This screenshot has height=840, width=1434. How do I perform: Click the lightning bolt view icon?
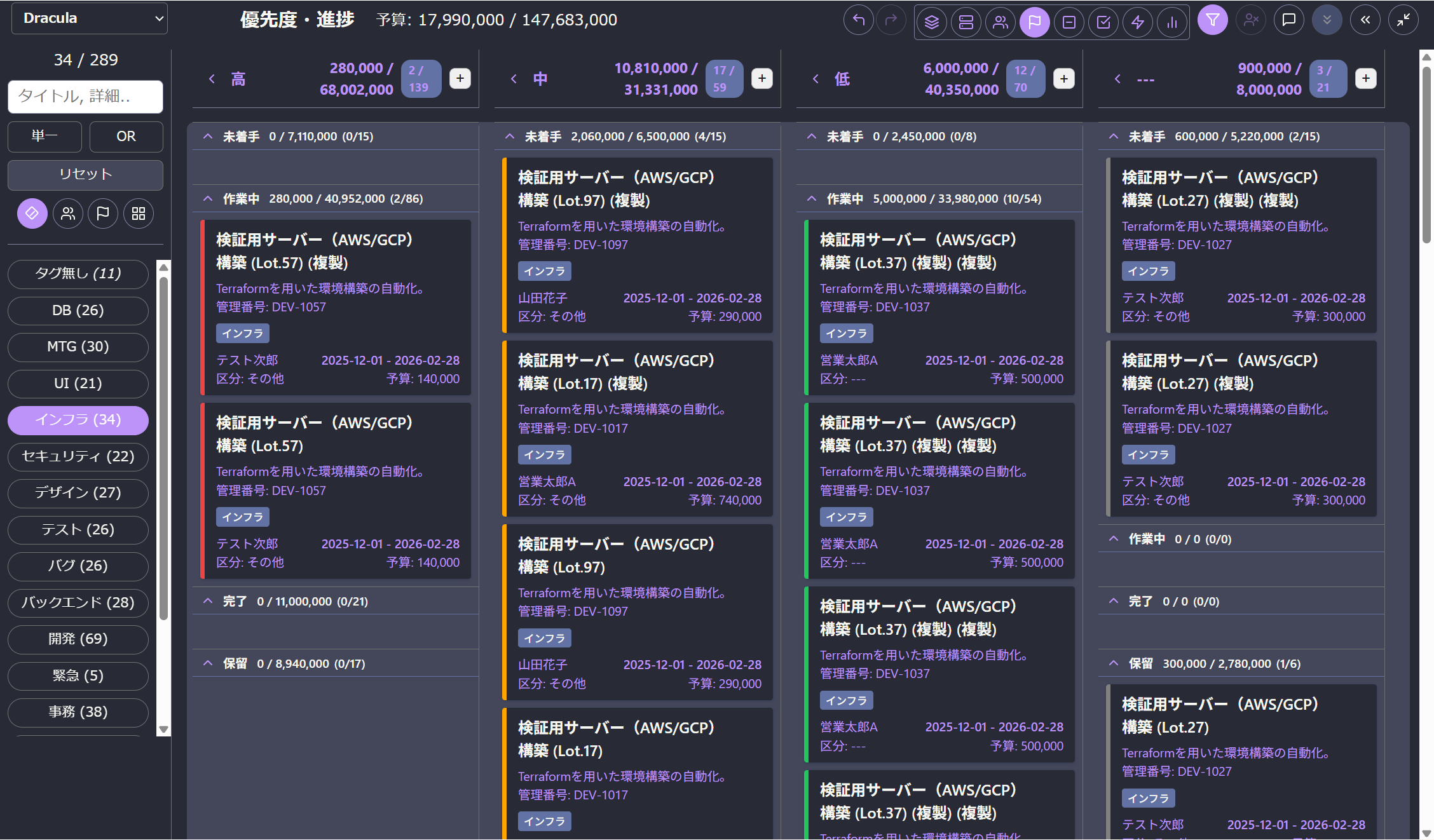[x=1137, y=22]
